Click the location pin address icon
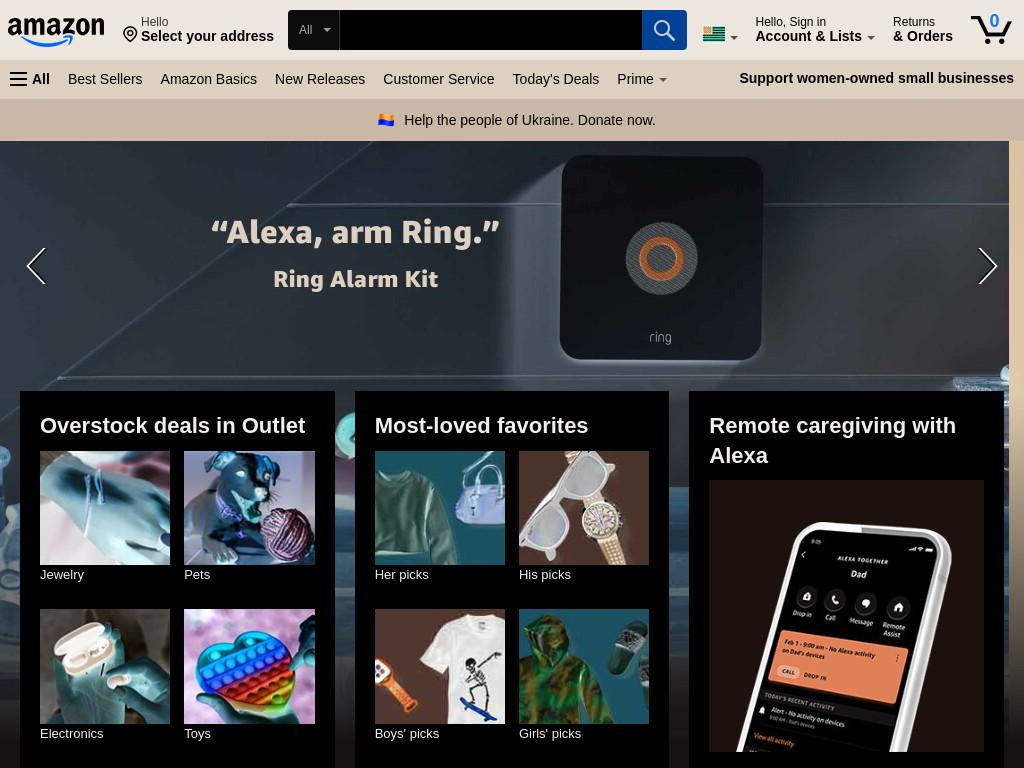Viewport: 1024px width, 768px height. [130, 34]
